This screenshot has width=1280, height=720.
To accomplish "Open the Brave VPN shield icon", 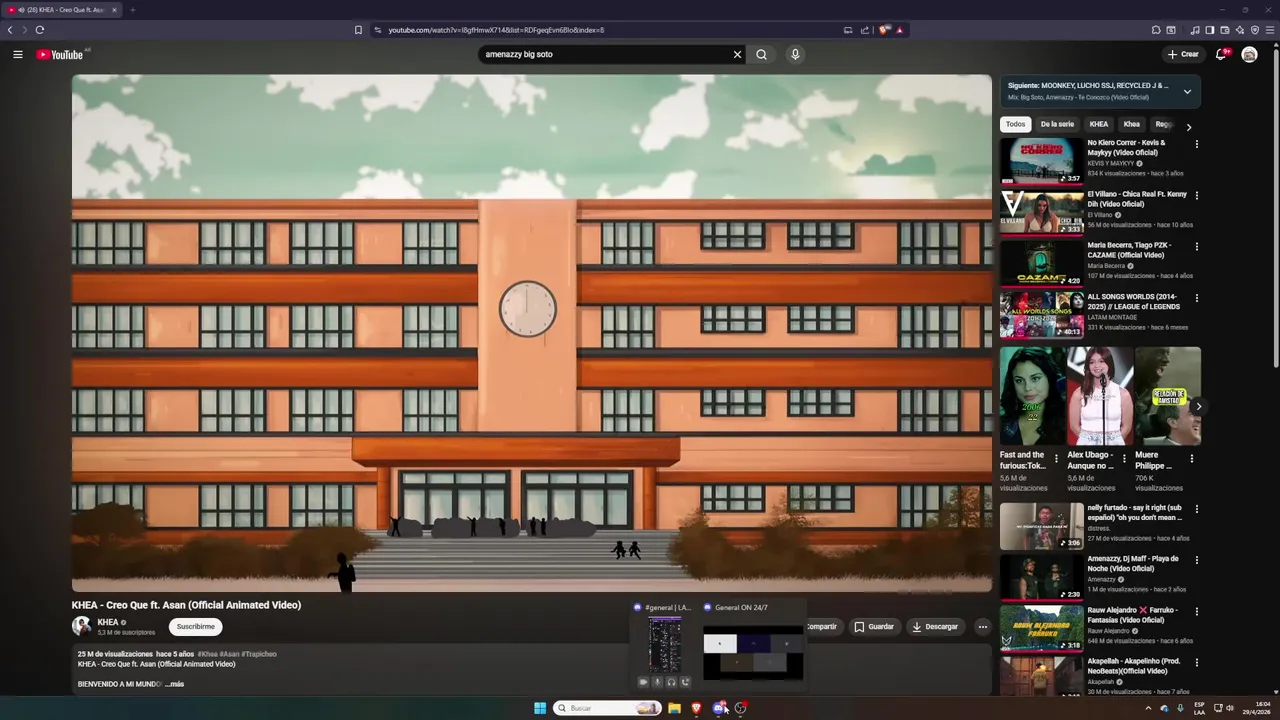I will click(1255, 30).
